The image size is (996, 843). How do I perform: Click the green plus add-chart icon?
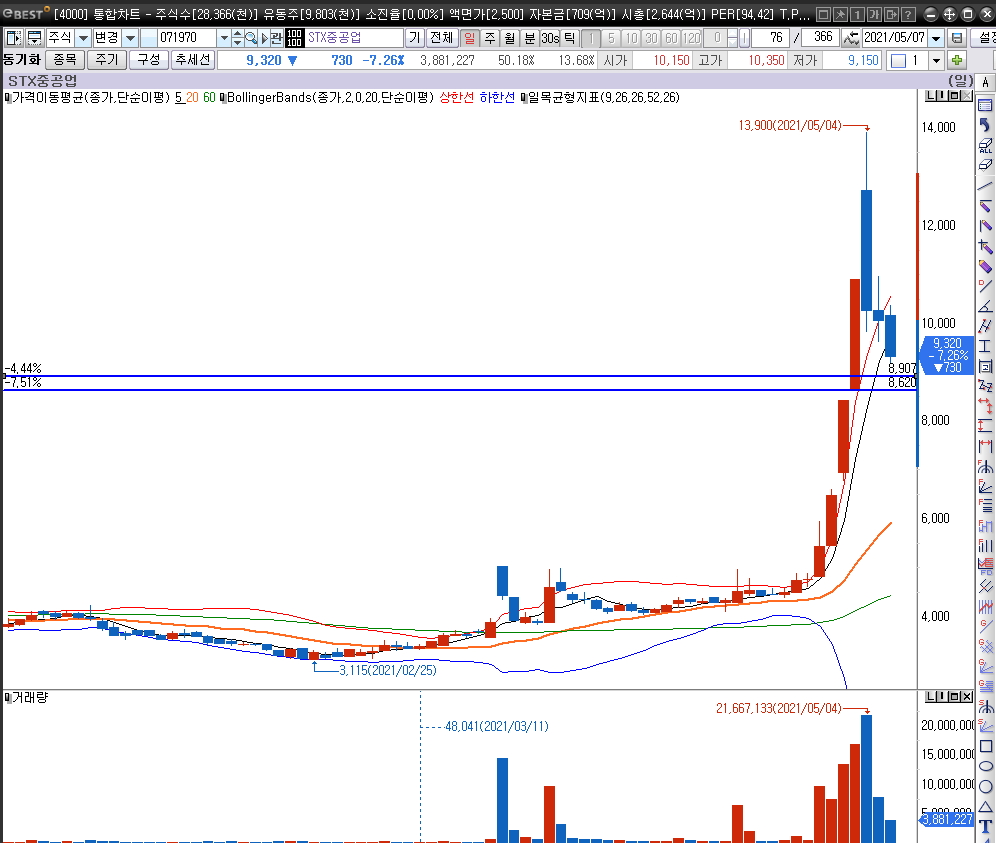point(957,61)
